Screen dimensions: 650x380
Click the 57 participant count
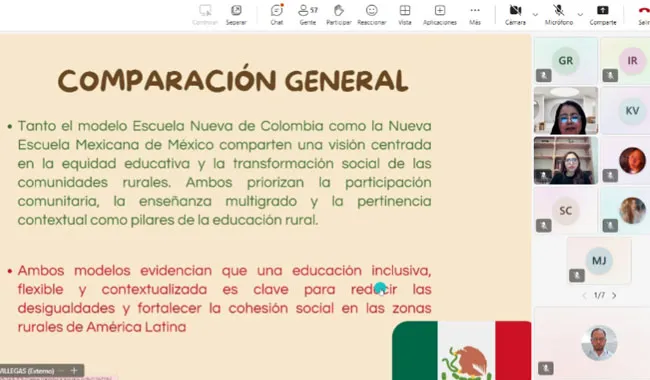point(314,10)
